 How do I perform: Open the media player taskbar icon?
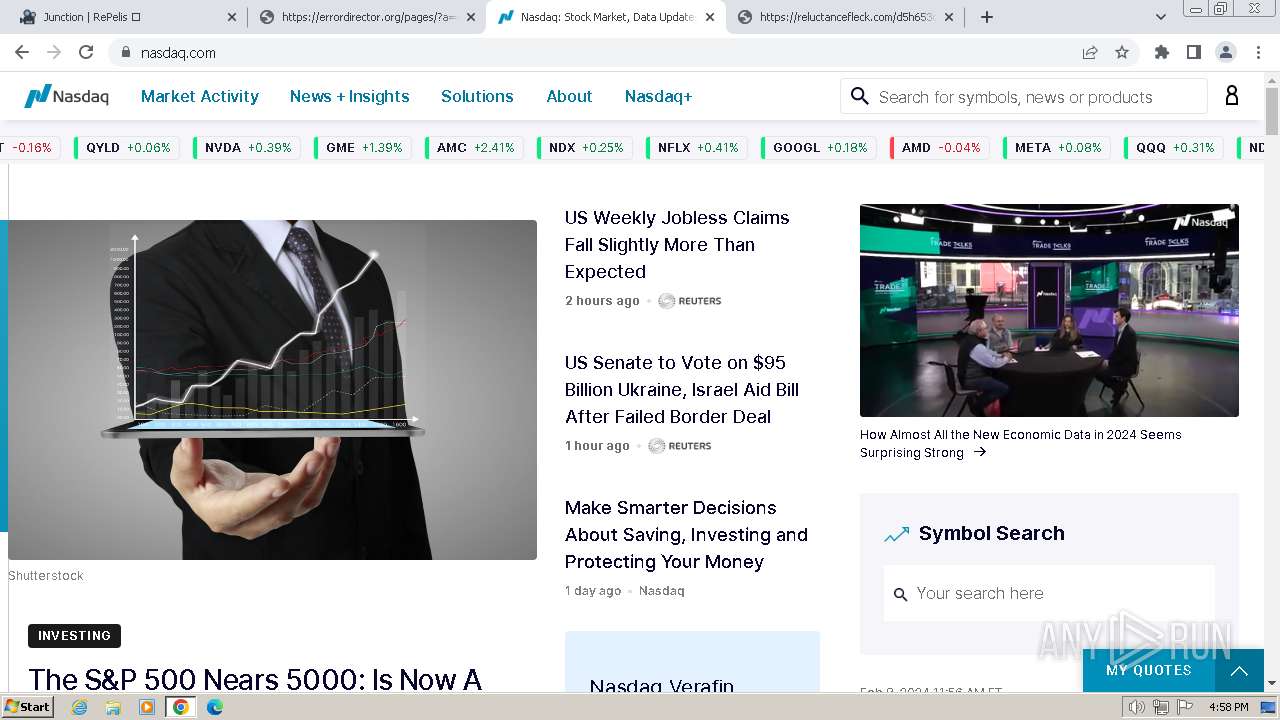147,707
